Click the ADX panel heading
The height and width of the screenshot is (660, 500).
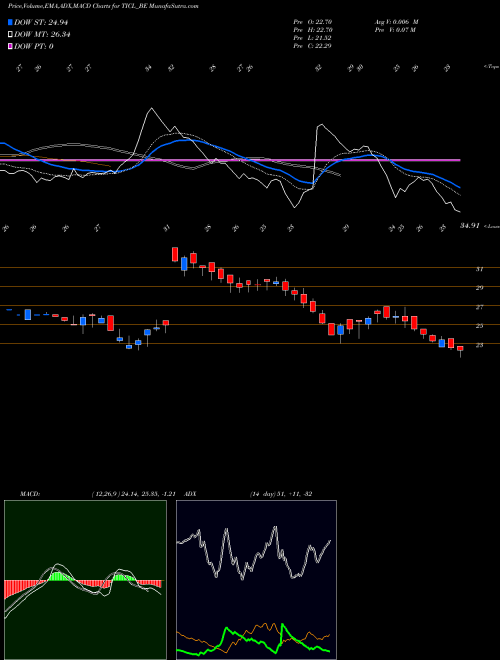(190, 494)
